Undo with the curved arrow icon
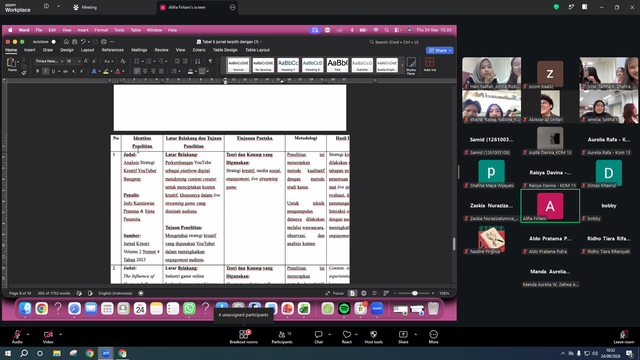640x360 pixels. point(83,42)
